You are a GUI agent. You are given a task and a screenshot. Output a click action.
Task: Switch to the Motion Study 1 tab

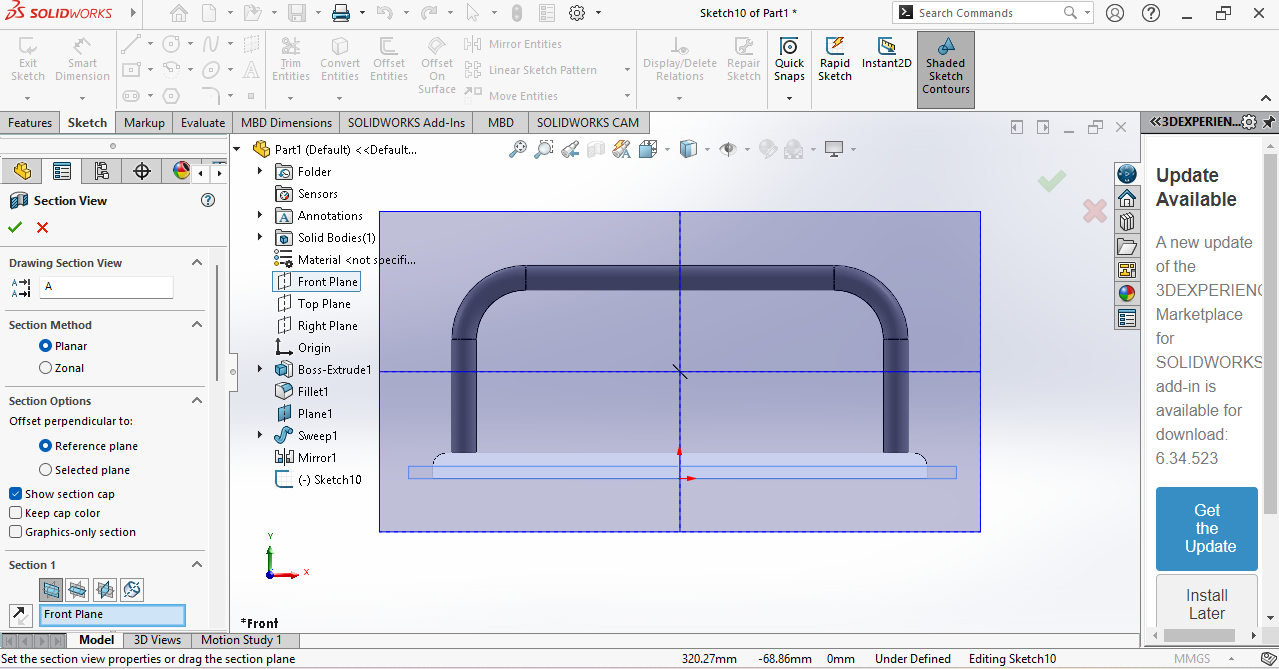tap(241, 640)
